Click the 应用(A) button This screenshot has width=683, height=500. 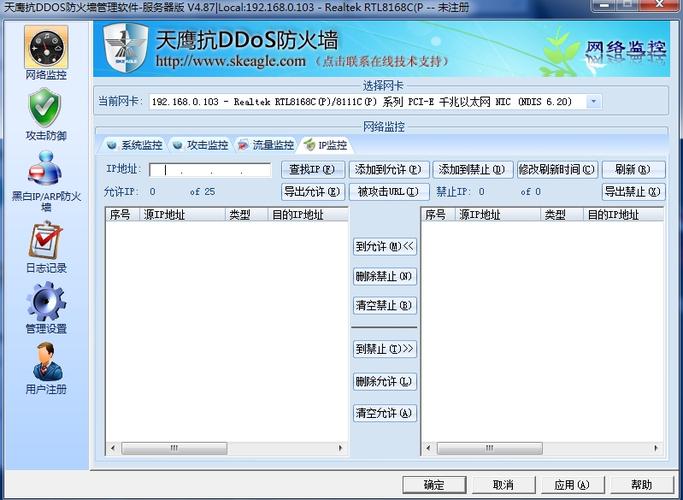point(572,485)
